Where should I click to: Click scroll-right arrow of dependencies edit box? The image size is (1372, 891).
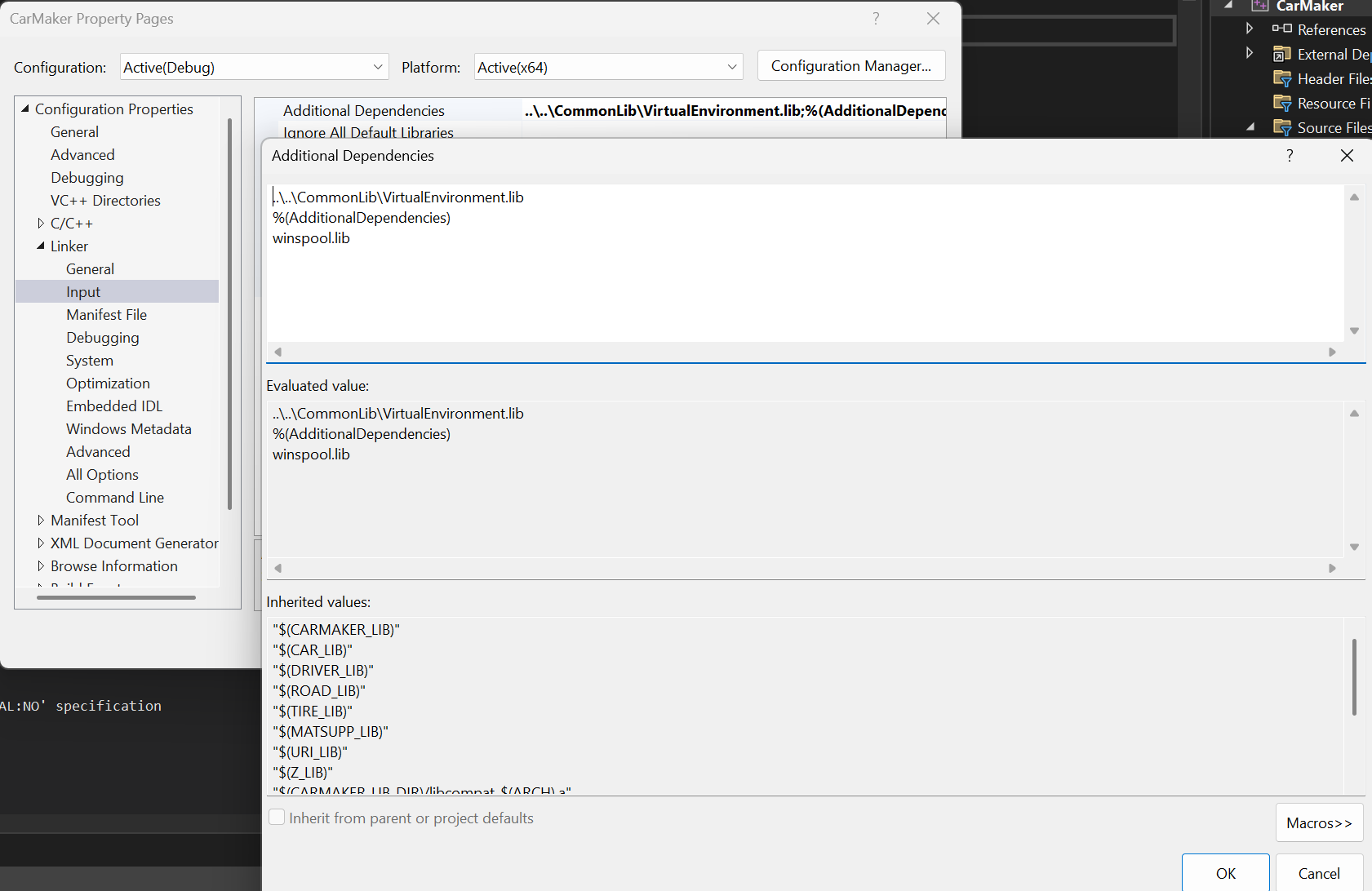[x=1332, y=352]
